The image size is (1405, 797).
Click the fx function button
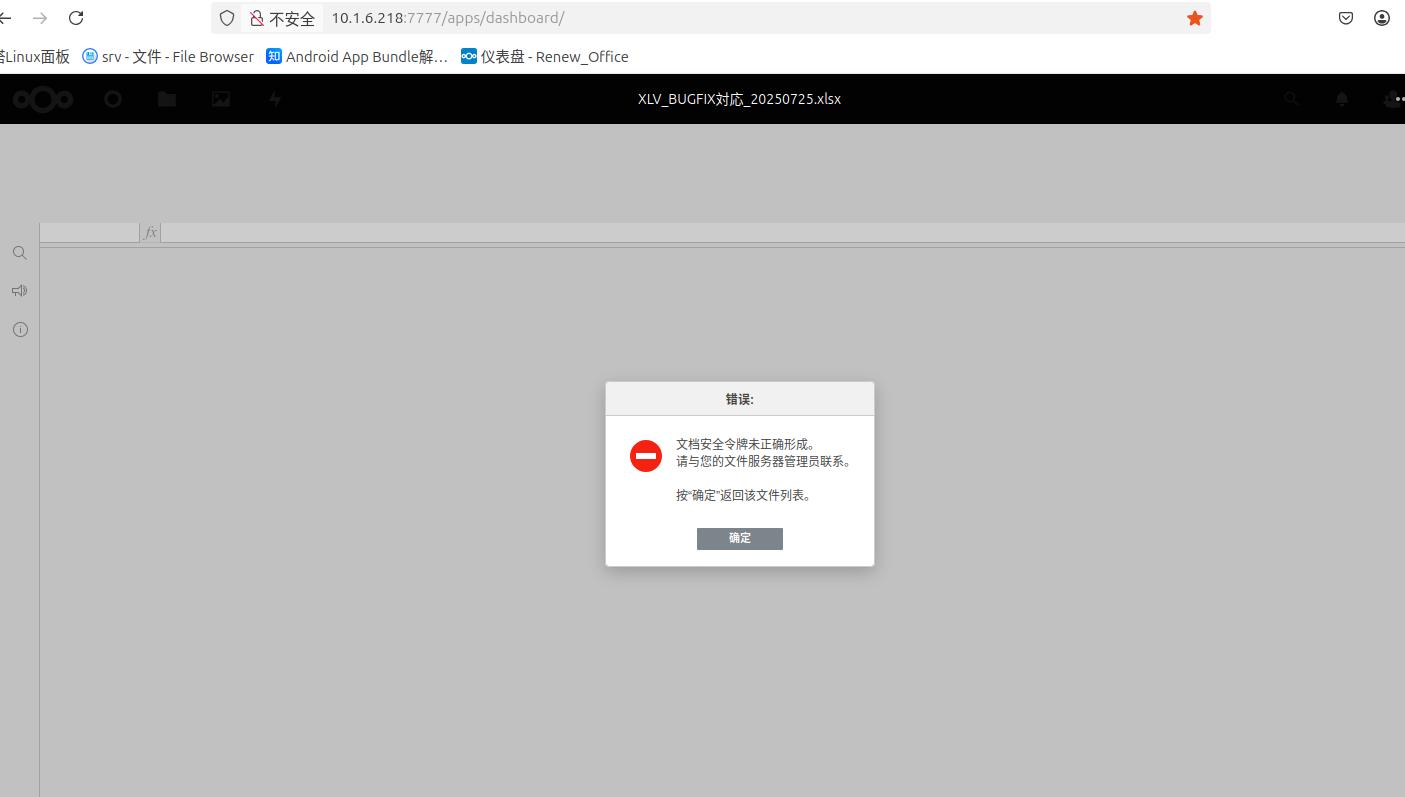tap(150, 233)
